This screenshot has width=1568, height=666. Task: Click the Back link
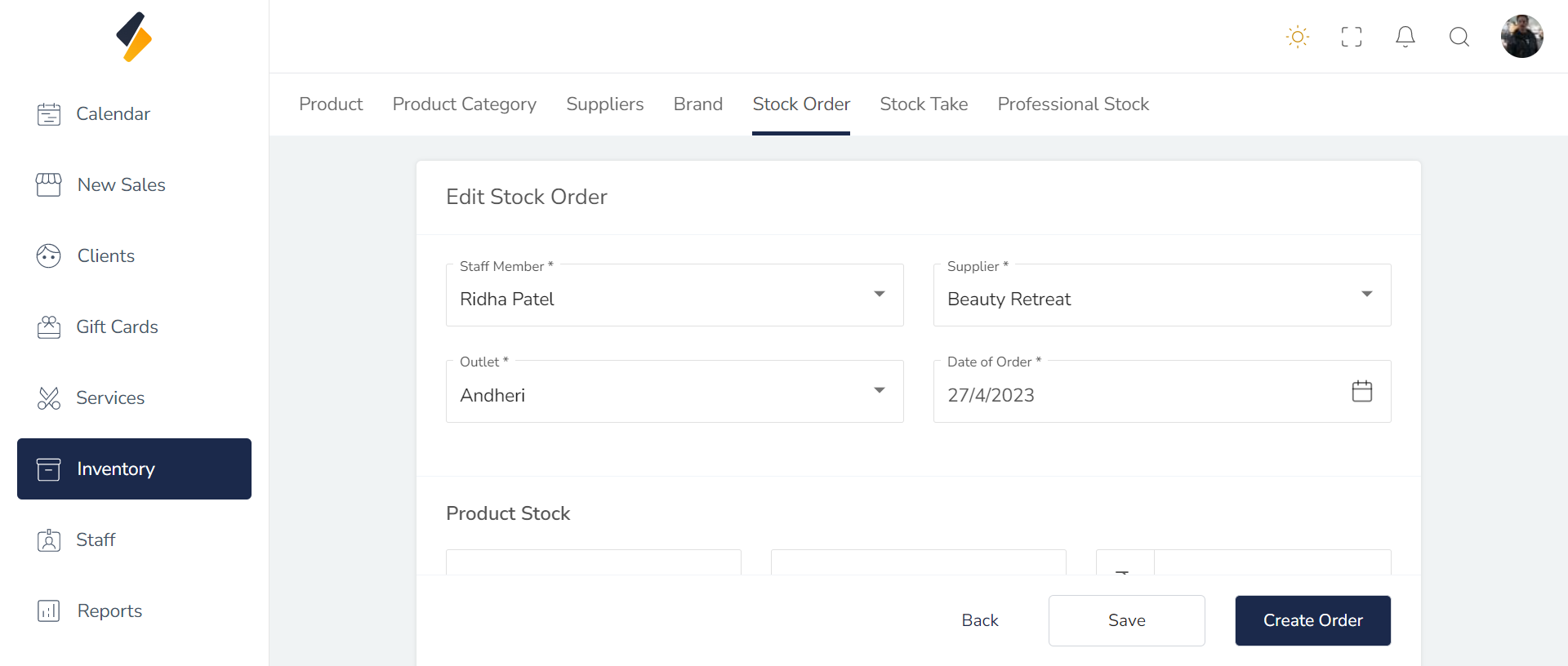click(x=980, y=620)
